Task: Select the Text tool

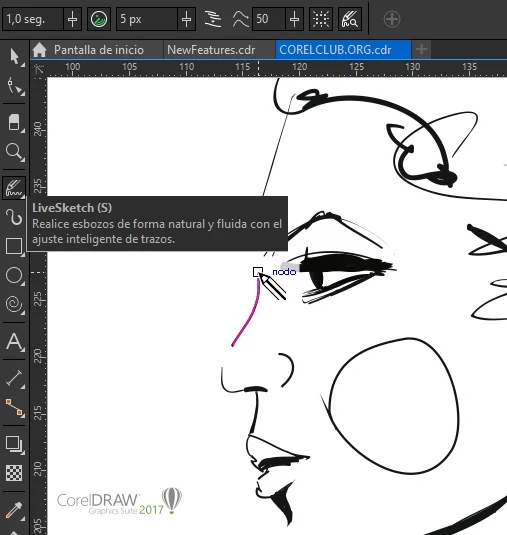Action: click(x=14, y=341)
